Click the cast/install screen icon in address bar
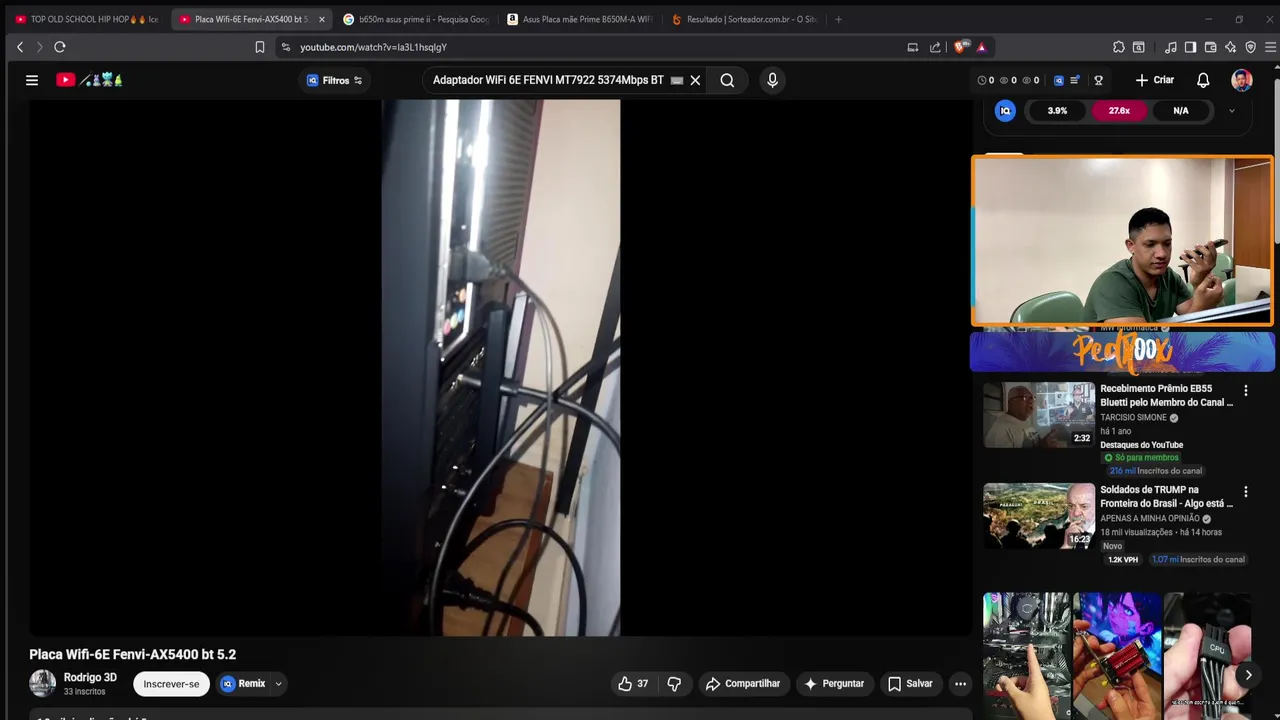Image resolution: width=1280 pixels, height=720 pixels. [x=912, y=47]
